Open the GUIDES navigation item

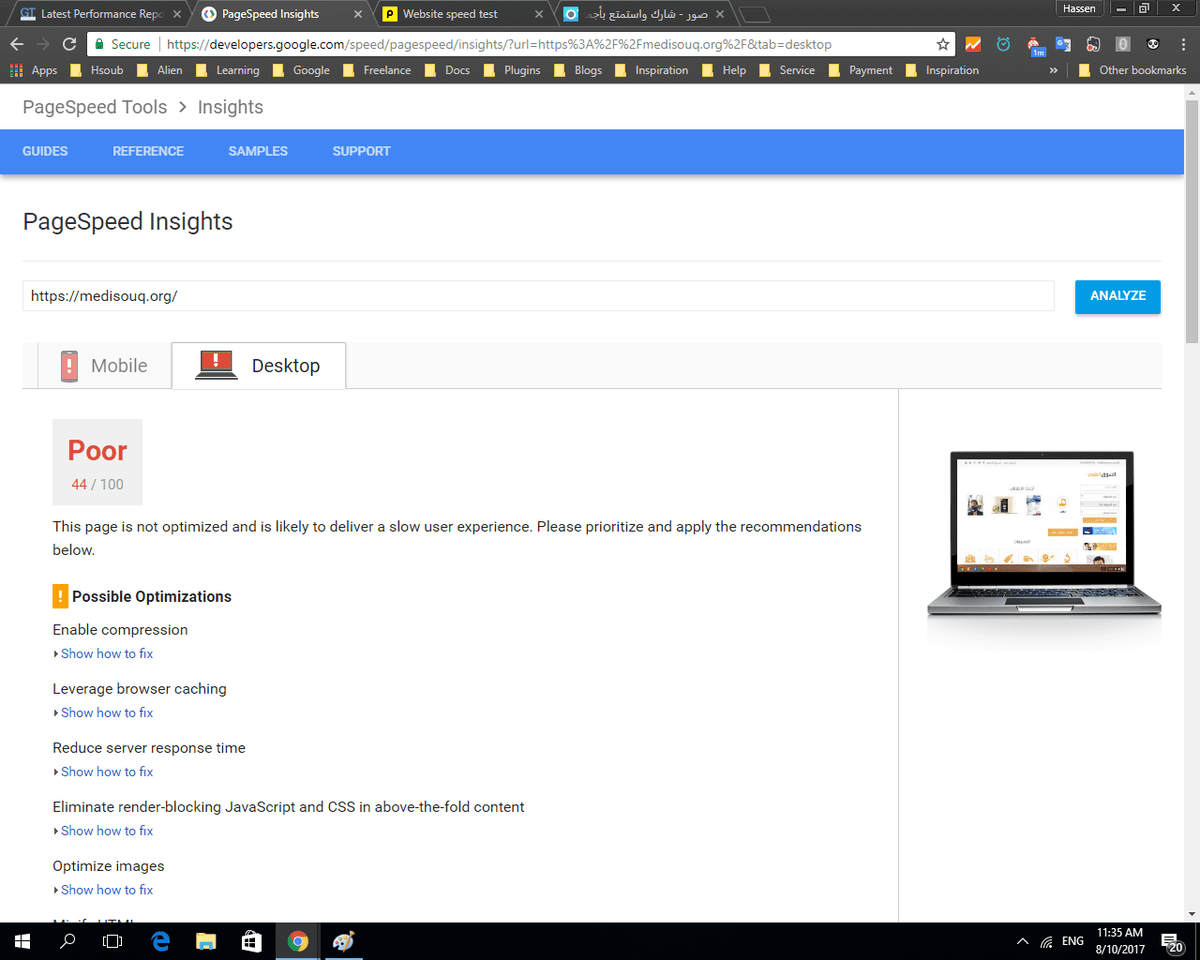45,151
